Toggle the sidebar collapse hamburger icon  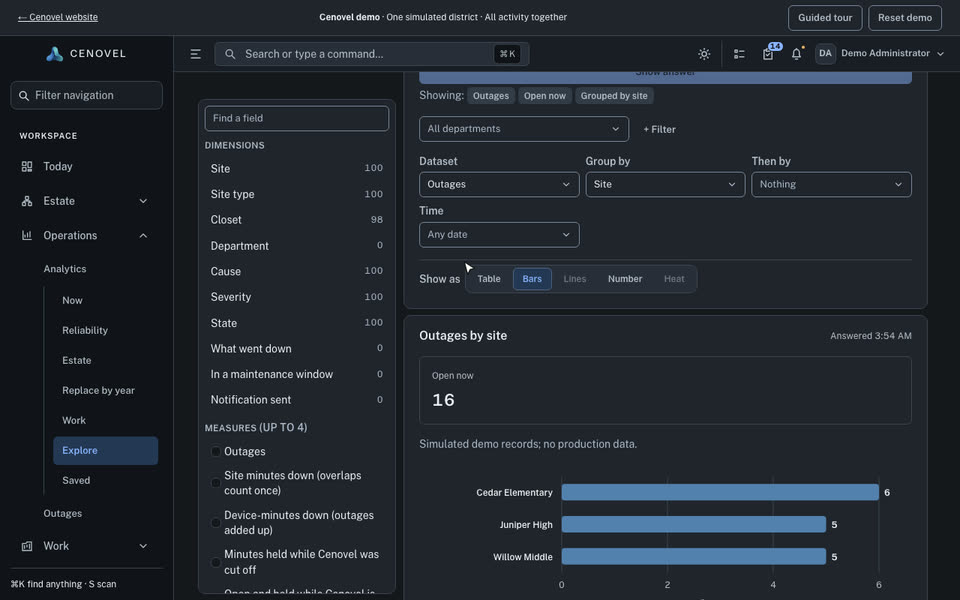[x=195, y=54]
